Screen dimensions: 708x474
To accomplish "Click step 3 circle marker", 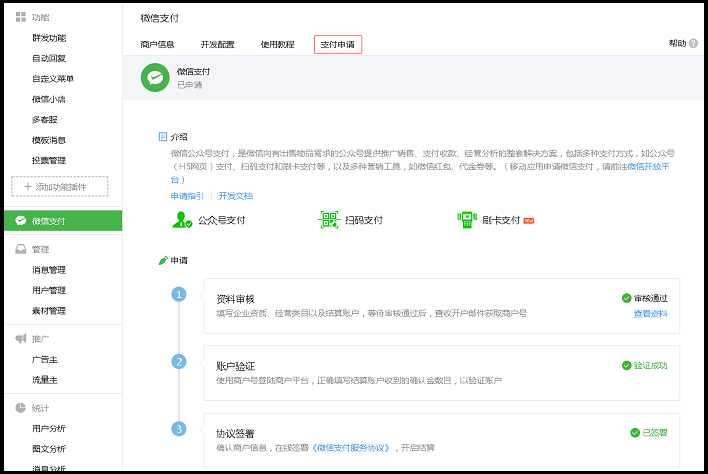I will click(x=179, y=429).
